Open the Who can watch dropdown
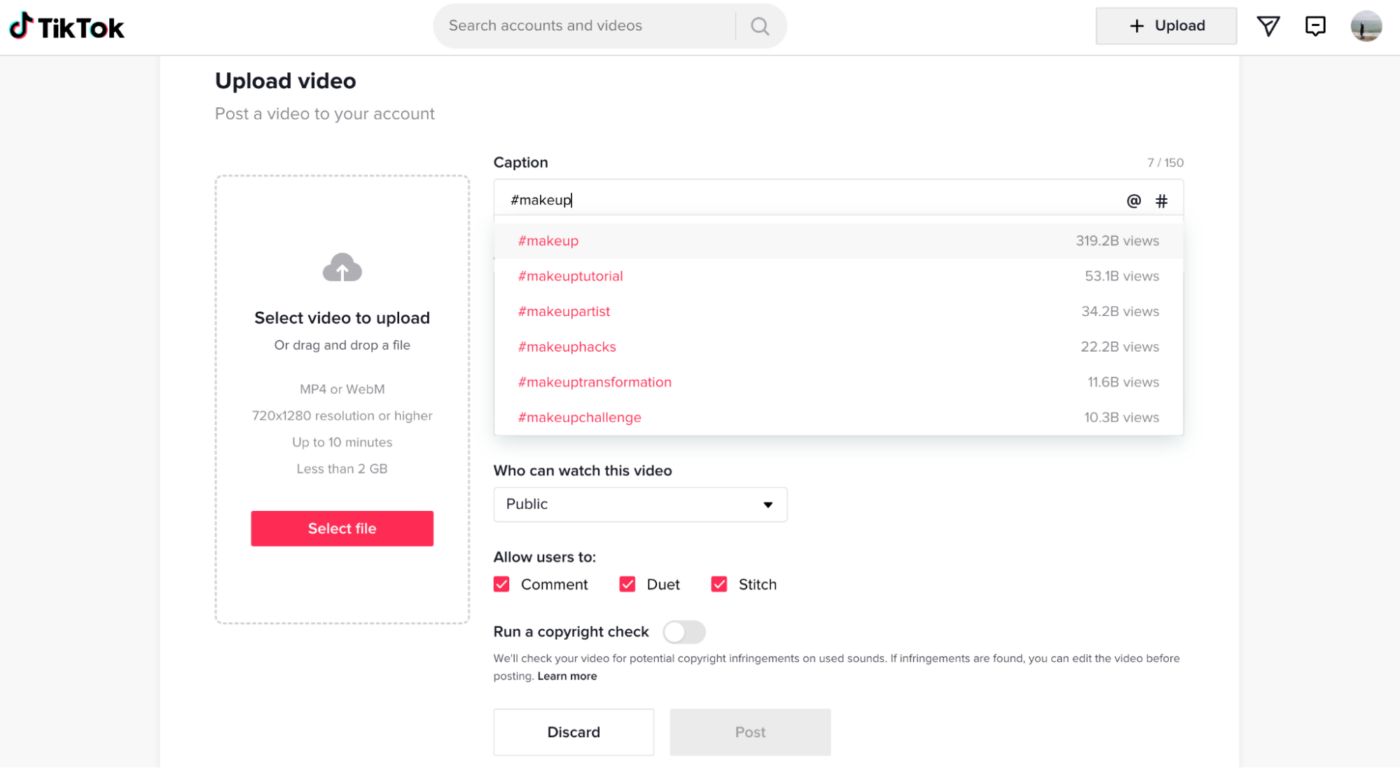Screen dimensions: 1400x768 click(x=640, y=504)
